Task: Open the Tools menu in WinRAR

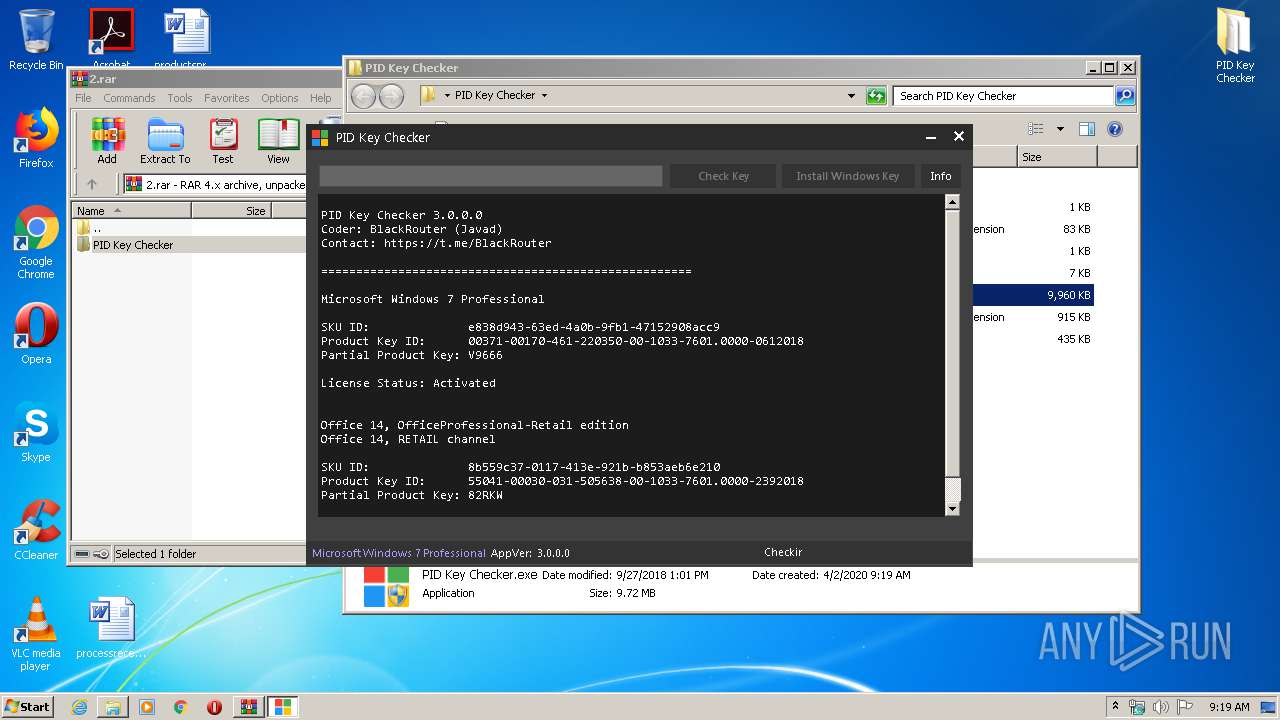Action: pos(180,98)
